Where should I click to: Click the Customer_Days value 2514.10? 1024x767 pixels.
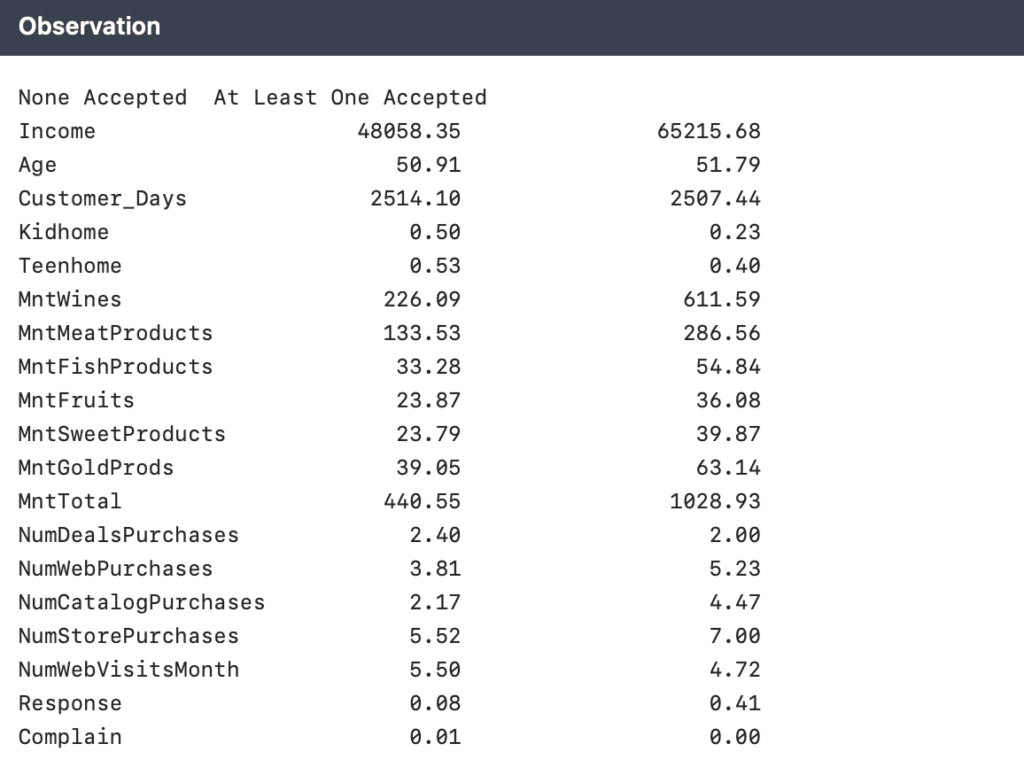point(415,198)
